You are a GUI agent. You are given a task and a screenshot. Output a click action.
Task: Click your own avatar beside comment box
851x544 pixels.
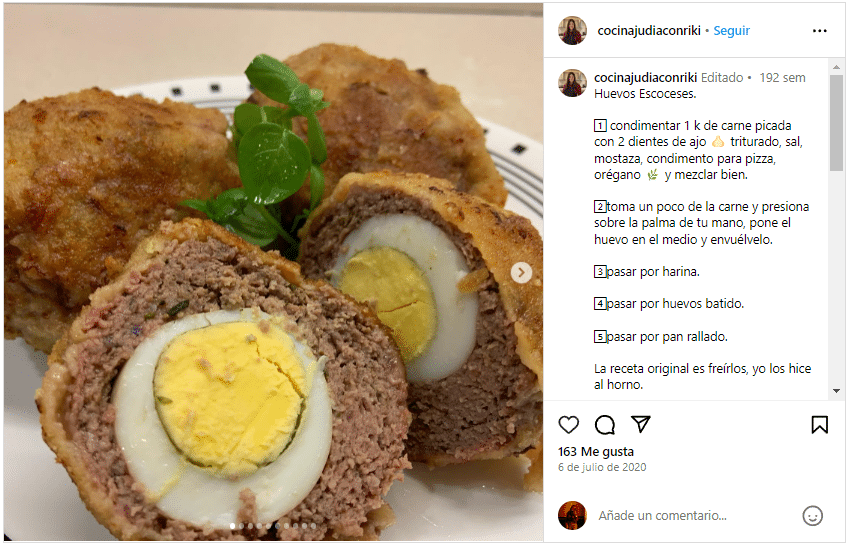573,516
